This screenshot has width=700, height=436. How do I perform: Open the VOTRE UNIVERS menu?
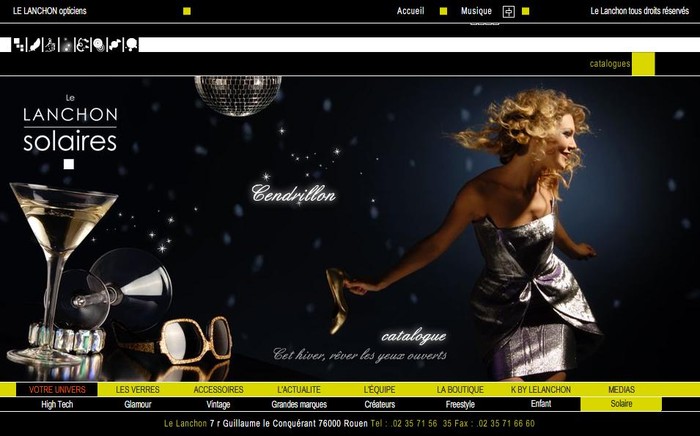[57, 389]
